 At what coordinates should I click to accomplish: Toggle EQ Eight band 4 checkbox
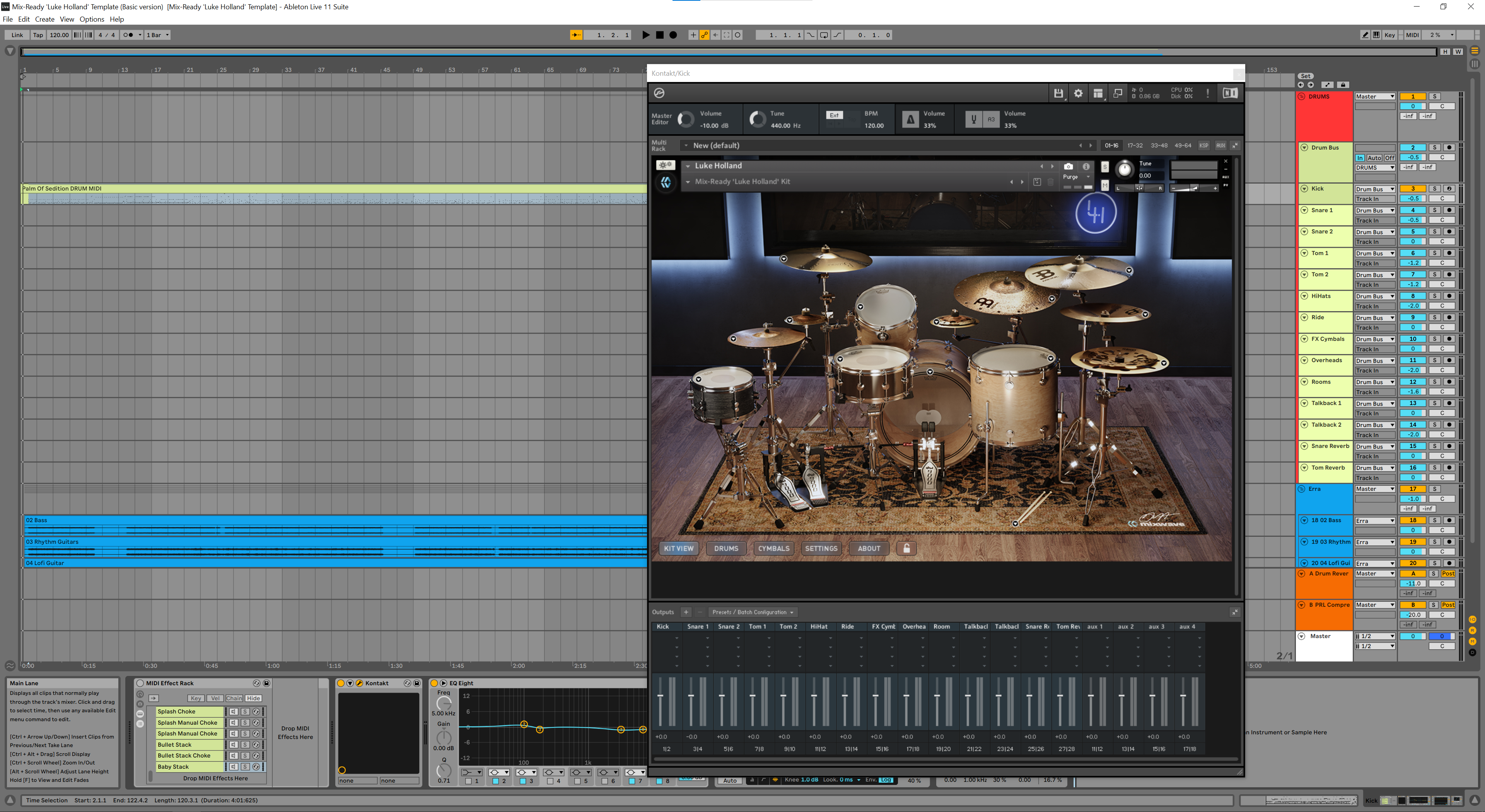[550, 781]
